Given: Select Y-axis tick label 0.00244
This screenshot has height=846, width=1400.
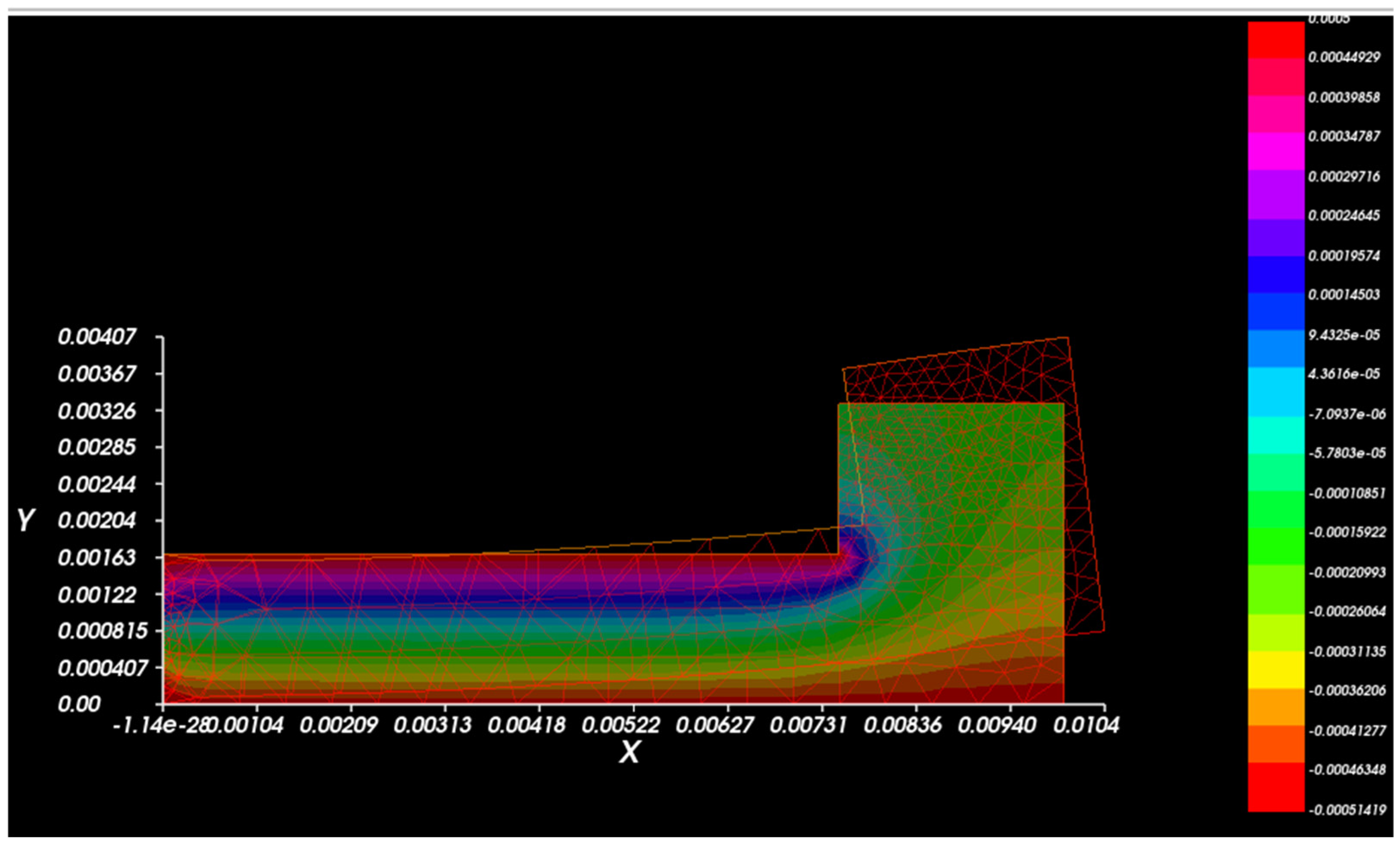Looking at the screenshot, I should click(x=97, y=484).
